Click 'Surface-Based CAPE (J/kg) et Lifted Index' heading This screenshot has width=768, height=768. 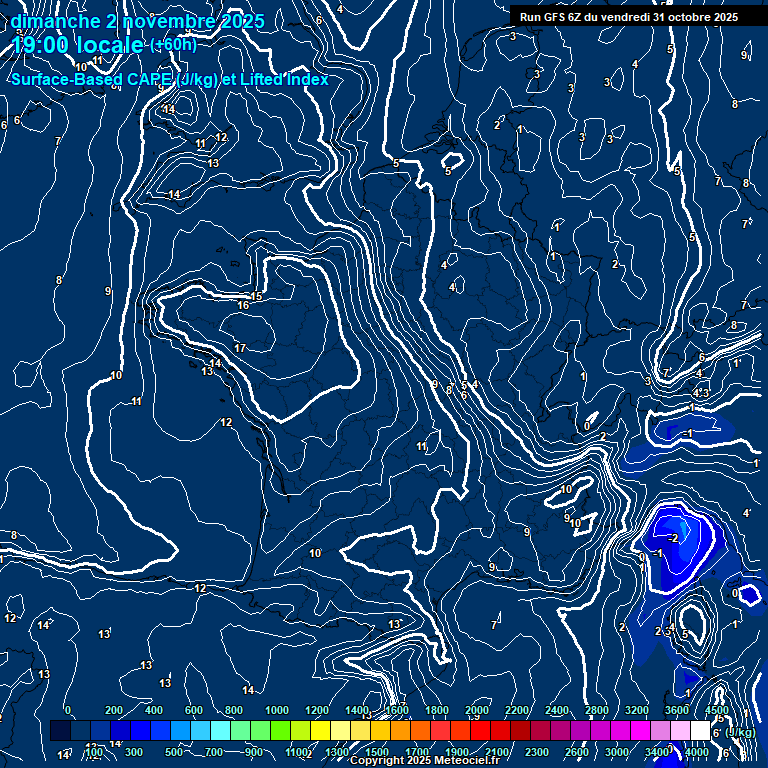click(x=169, y=79)
